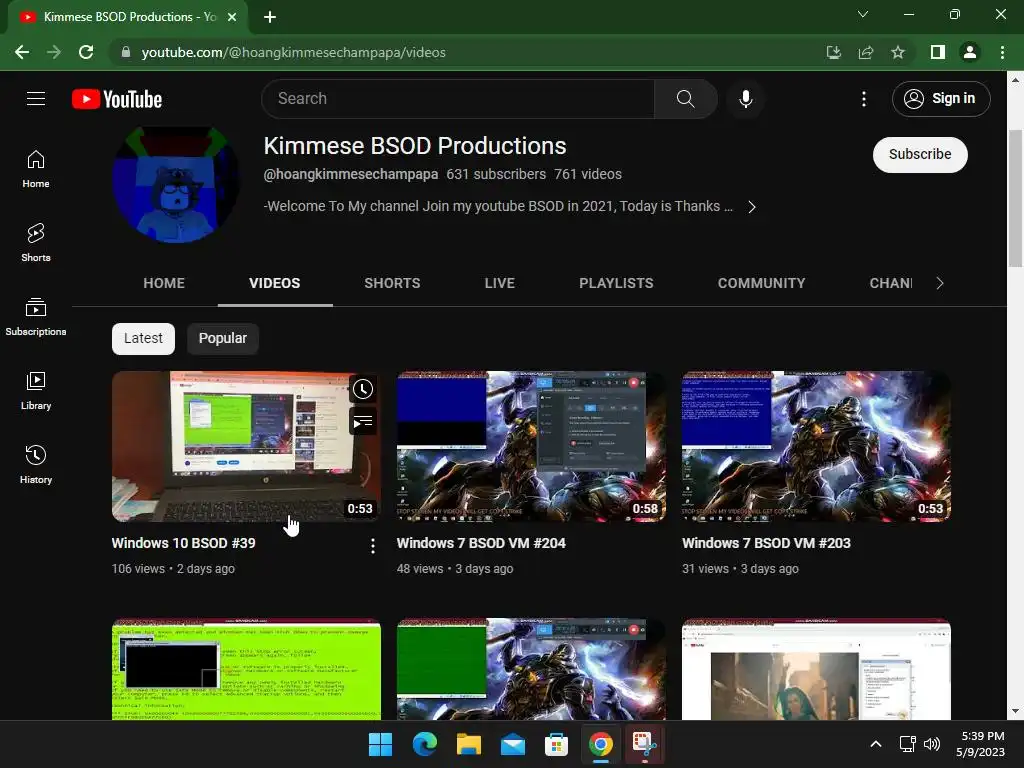Open Windows 7 BSOD VM #204 title
Screen dimensions: 1024x768
click(x=481, y=543)
